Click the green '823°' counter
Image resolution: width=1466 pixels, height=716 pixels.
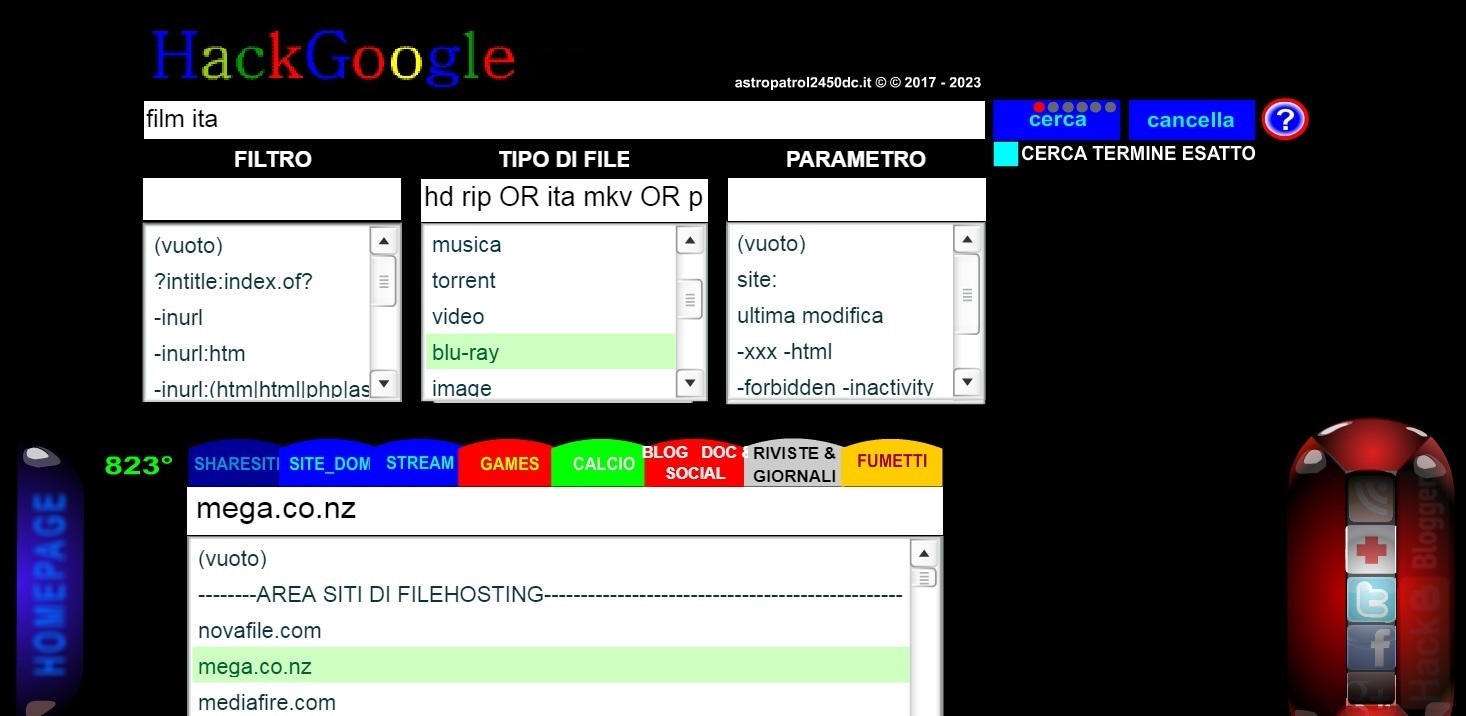coord(139,466)
